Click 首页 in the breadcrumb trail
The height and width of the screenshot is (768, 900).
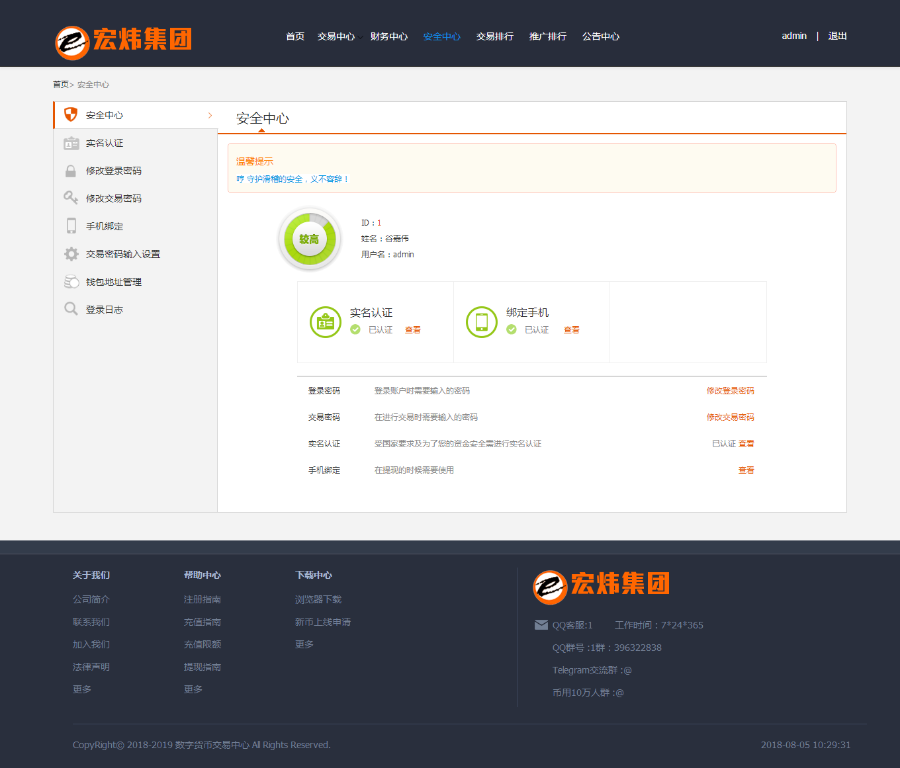point(62,85)
